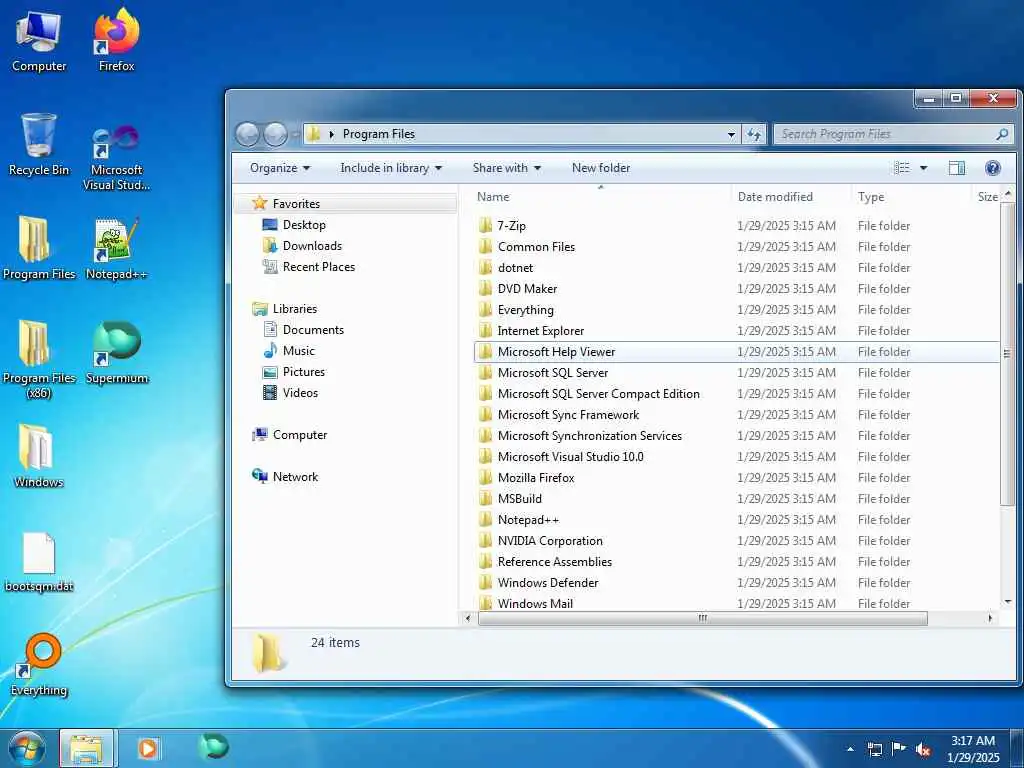Click the Change your view icon
This screenshot has height=768, width=1024.
tap(902, 168)
